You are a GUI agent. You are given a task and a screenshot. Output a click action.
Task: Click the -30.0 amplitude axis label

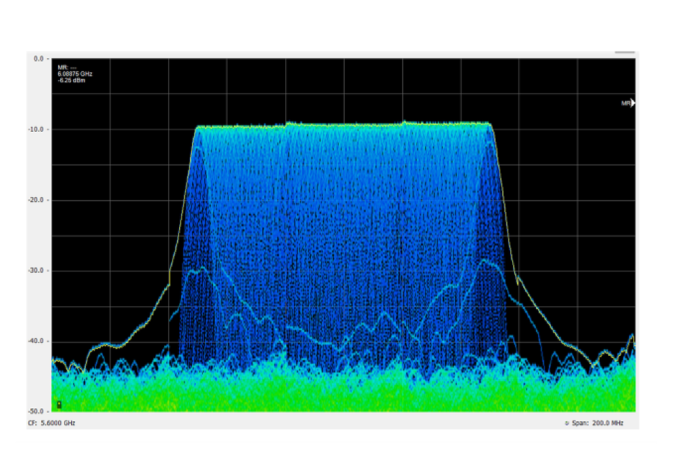tap(36, 271)
